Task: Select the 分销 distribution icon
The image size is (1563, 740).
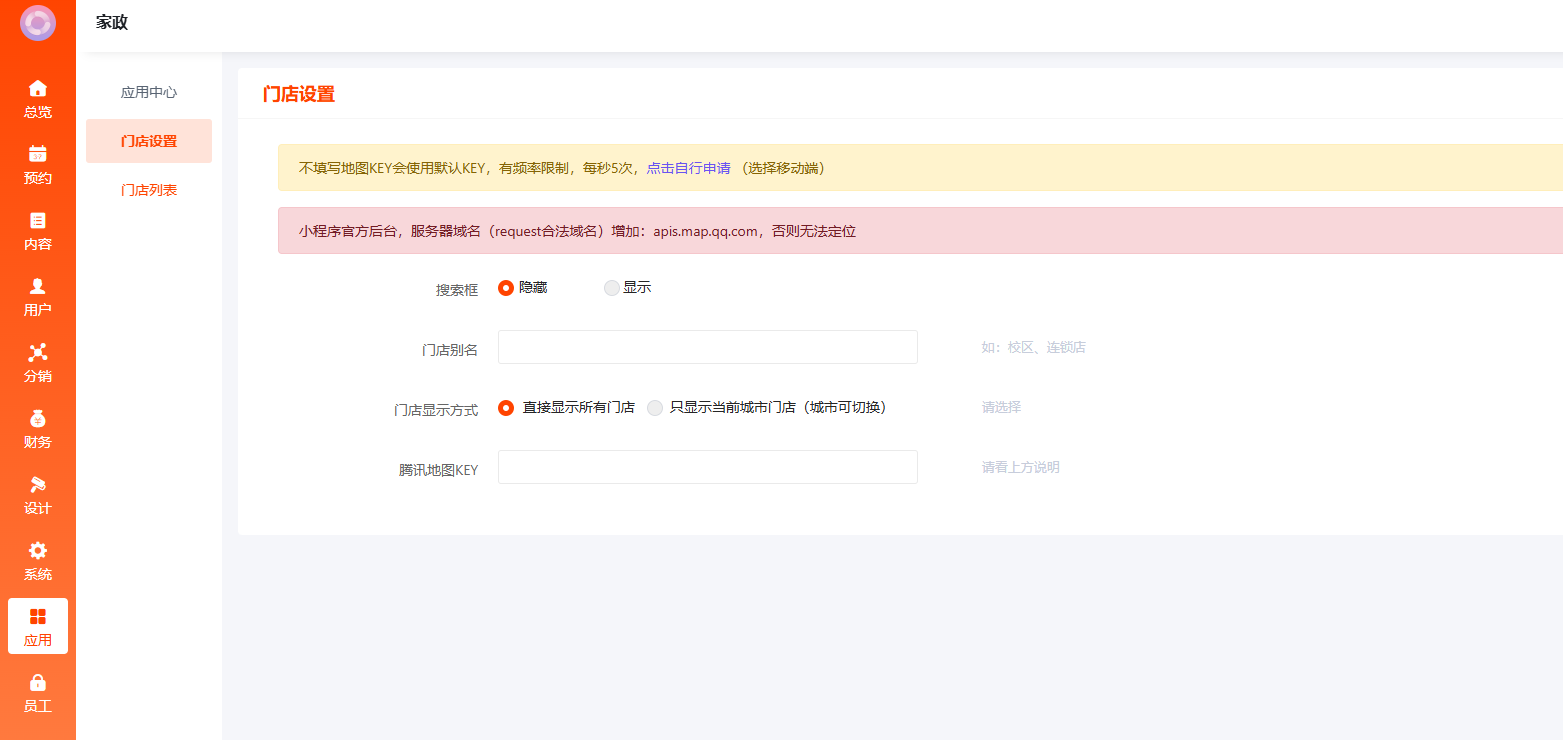Action: [x=38, y=352]
